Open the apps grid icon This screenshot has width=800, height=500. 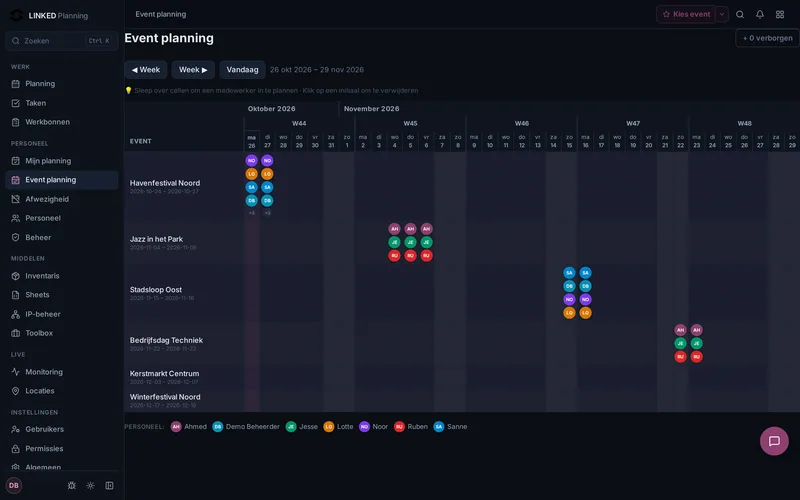[780, 14]
